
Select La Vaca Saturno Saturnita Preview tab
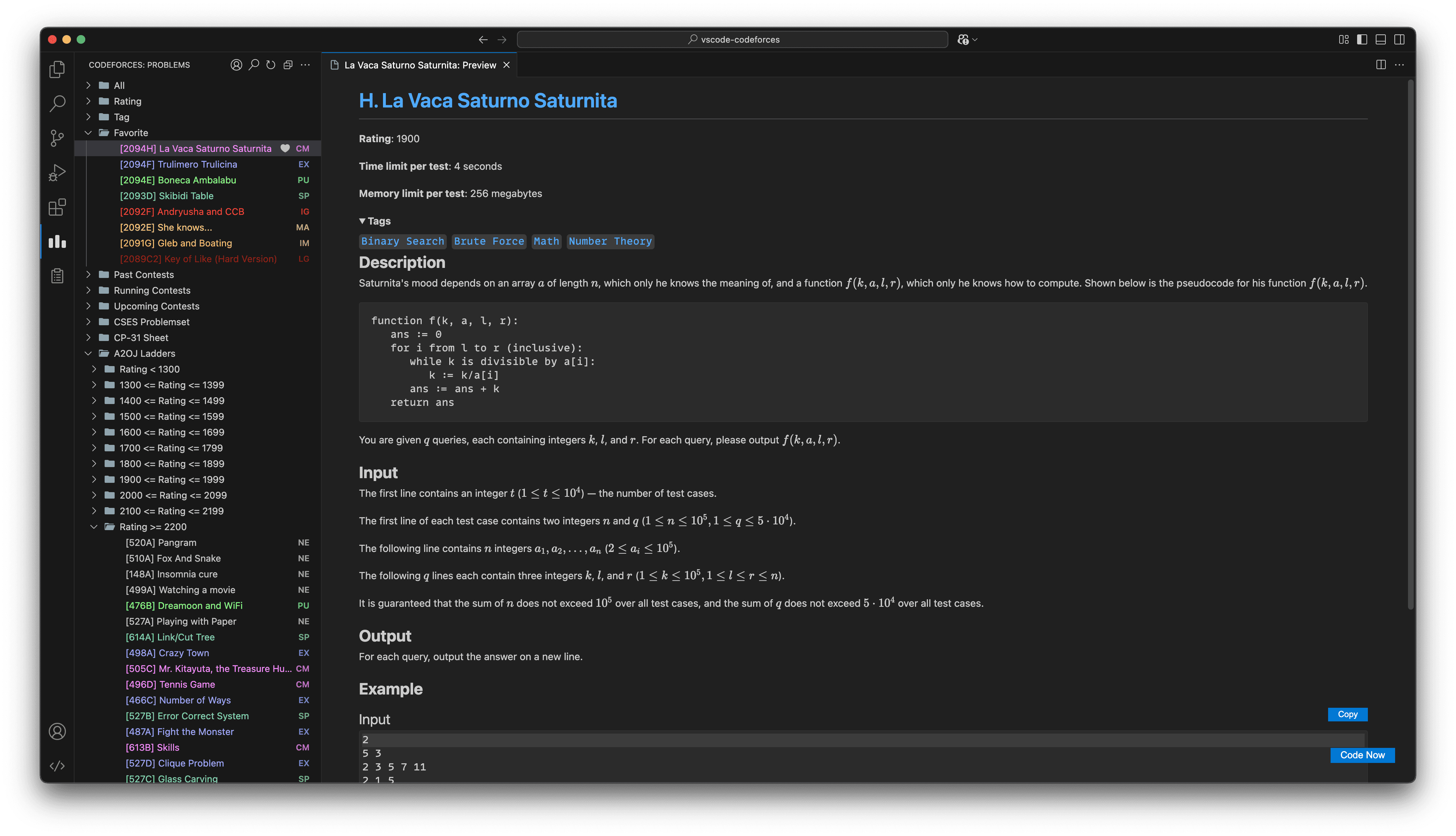[x=420, y=66]
